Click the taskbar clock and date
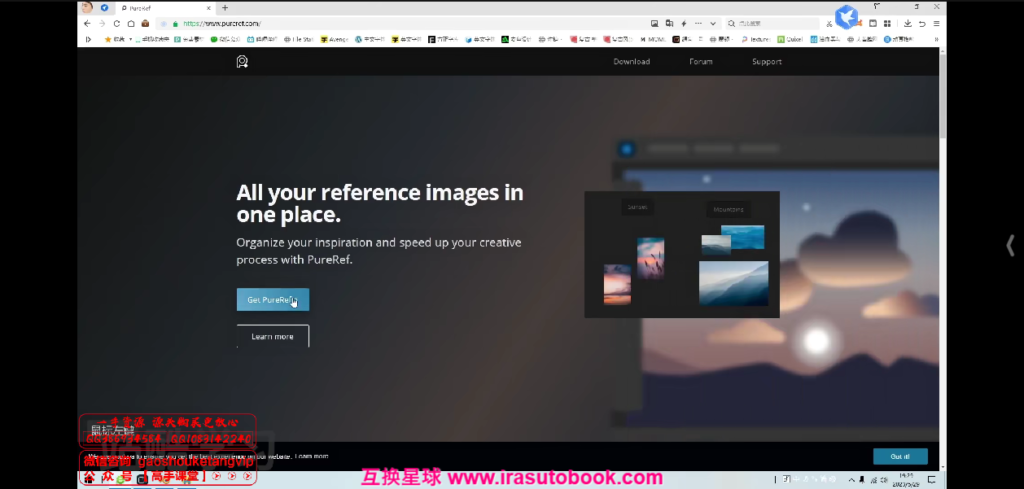 click(x=906, y=480)
